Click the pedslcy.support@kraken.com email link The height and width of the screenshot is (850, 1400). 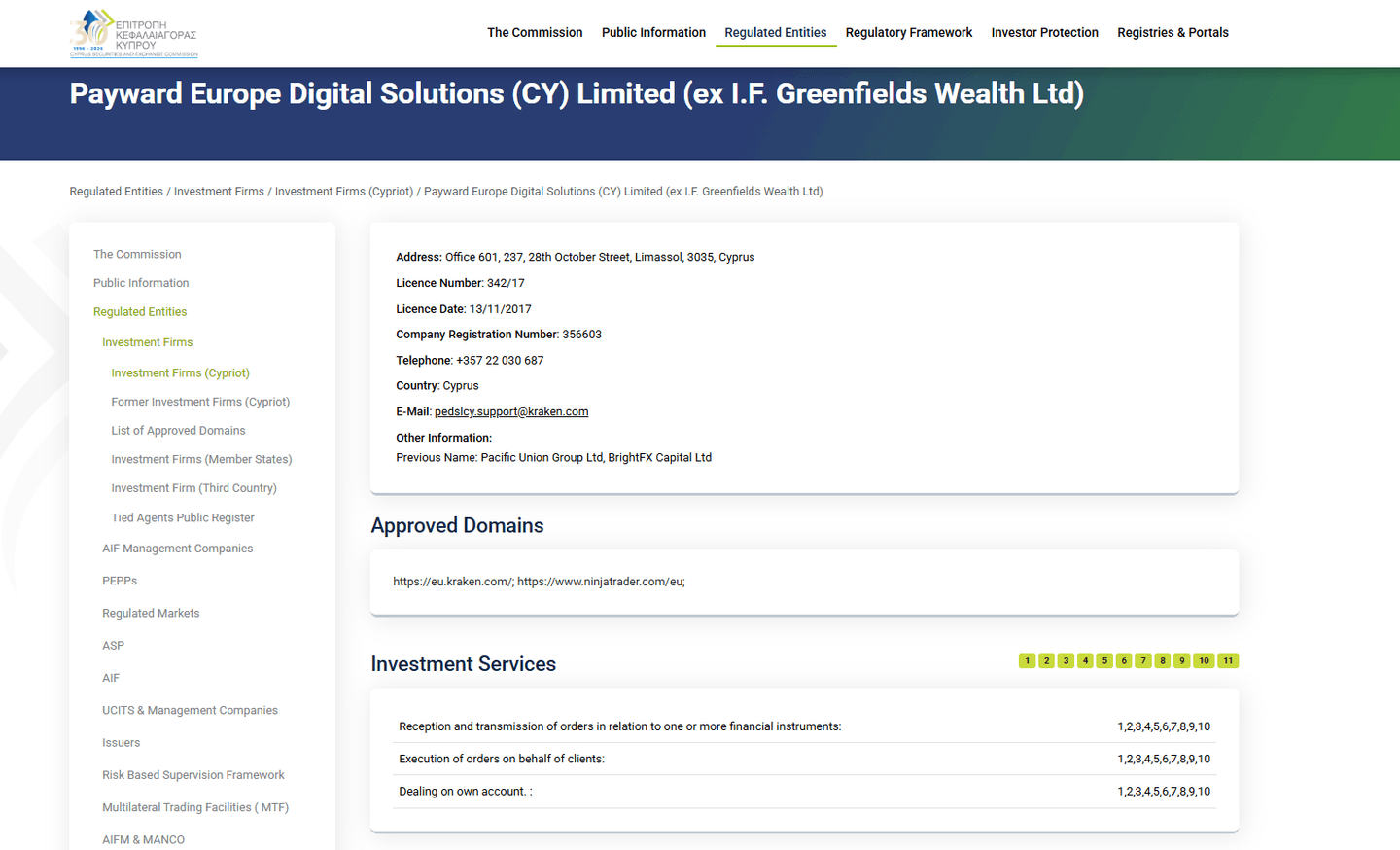(511, 412)
